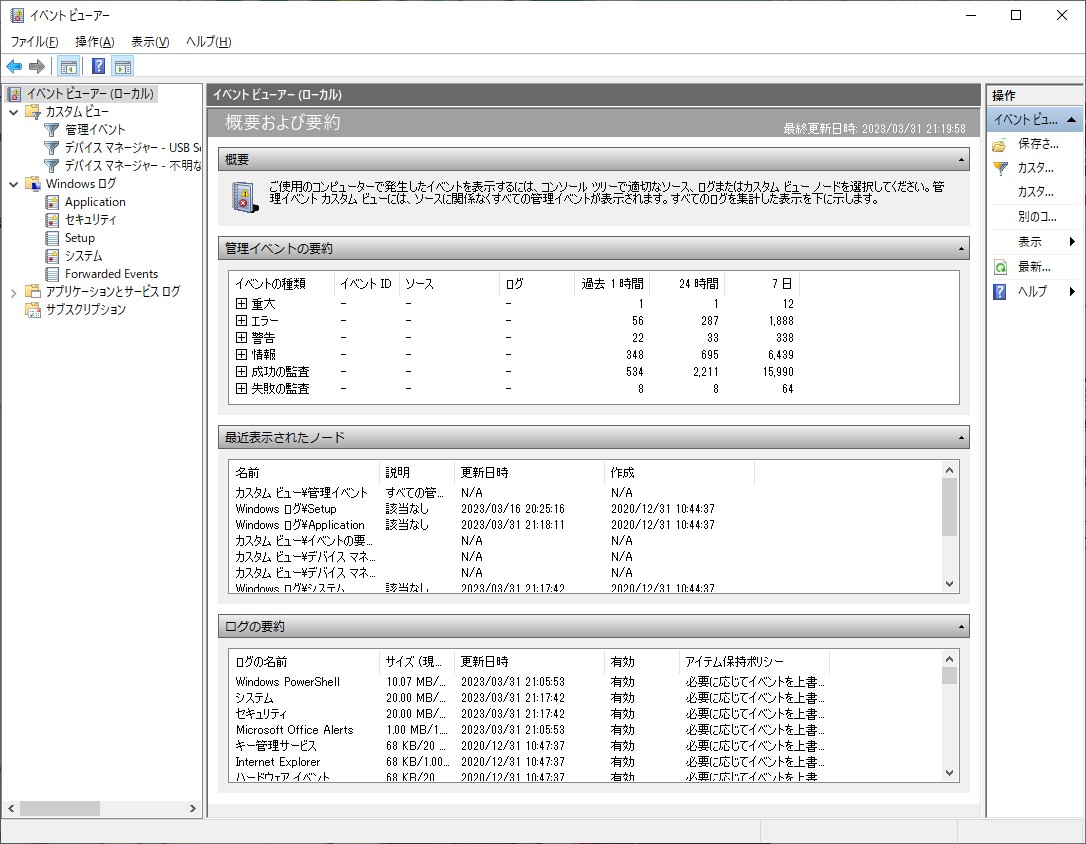This screenshot has height=844, width=1086.
Task: Select デバイス マネージャー - USB custom view
Action: (x=132, y=147)
